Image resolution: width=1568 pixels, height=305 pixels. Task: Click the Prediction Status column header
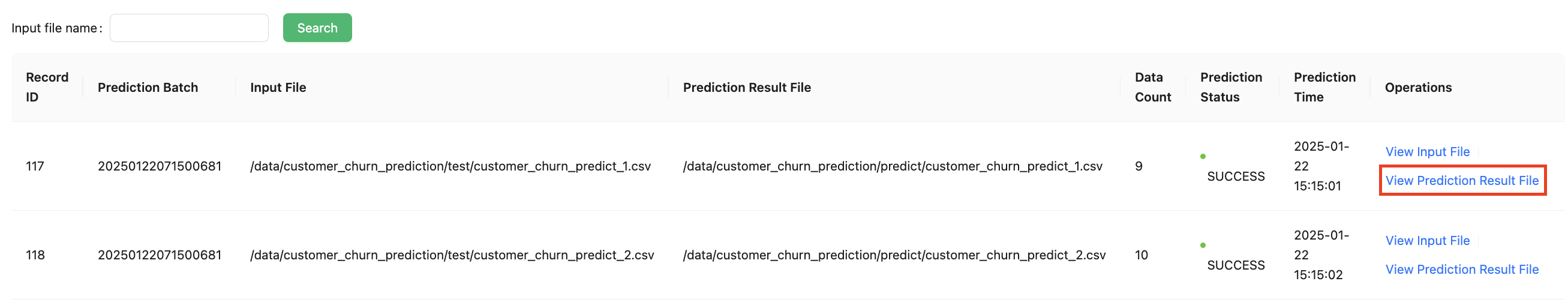(x=1231, y=87)
